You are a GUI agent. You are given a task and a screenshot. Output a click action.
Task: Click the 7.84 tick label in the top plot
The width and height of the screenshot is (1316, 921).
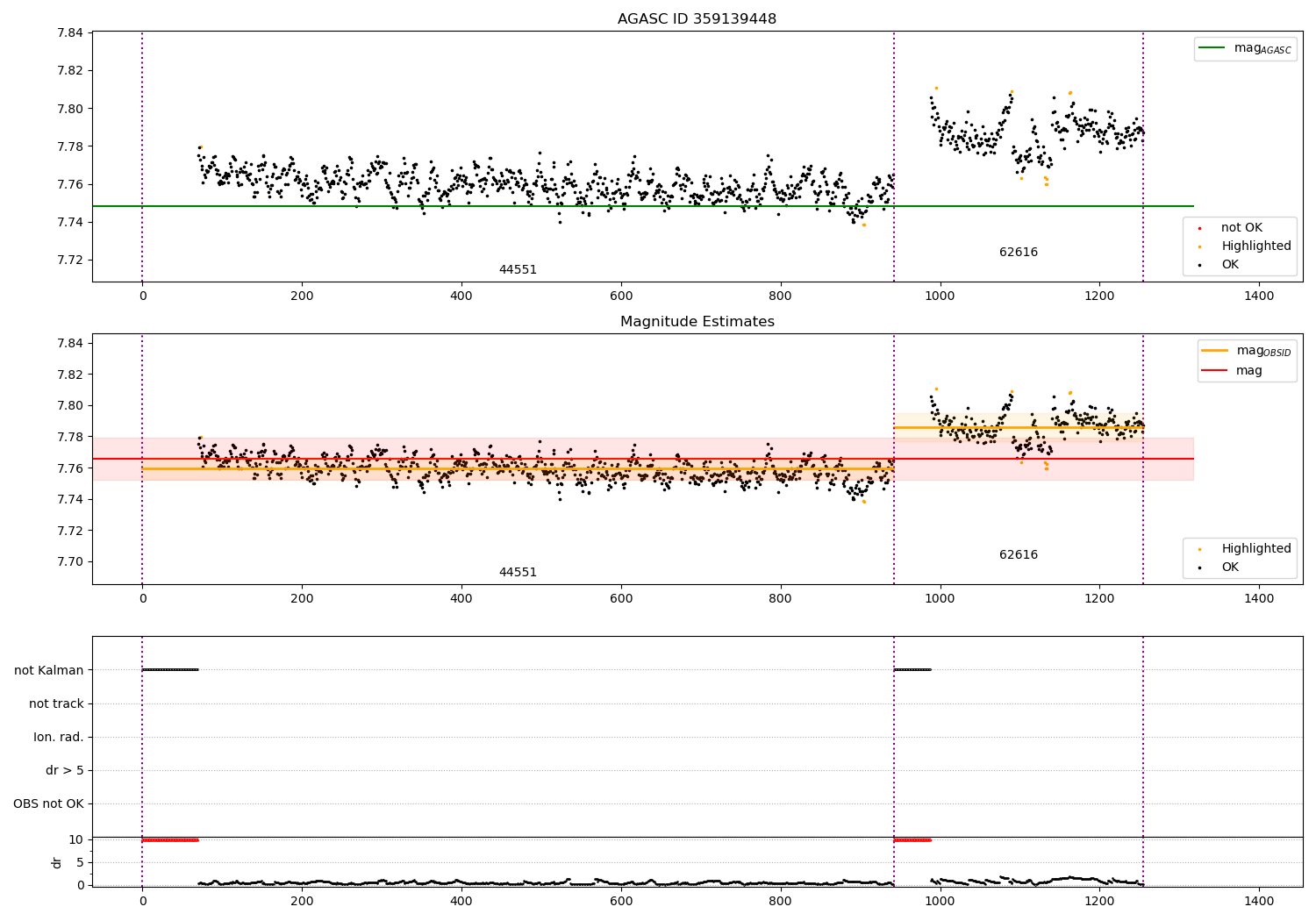coord(69,33)
